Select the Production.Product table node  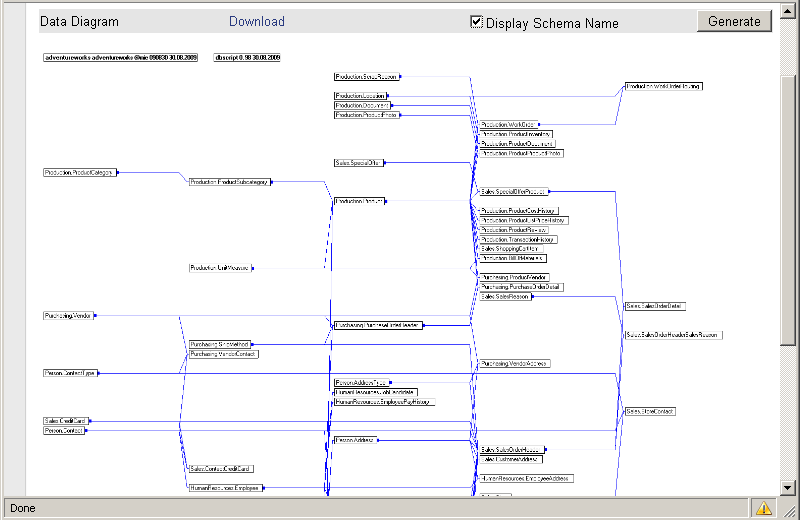(359, 201)
